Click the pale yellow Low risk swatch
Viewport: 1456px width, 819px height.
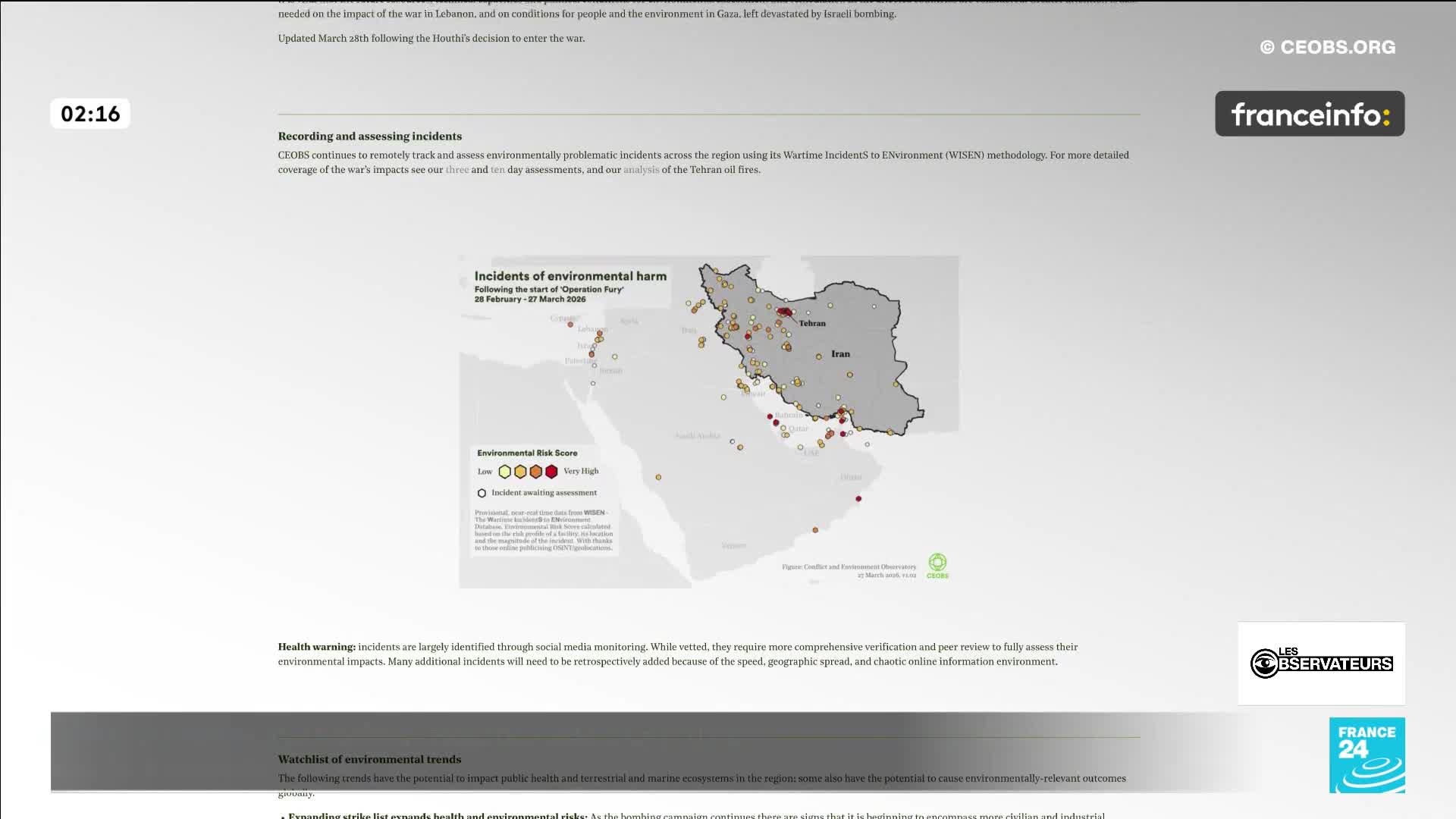point(504,472)
